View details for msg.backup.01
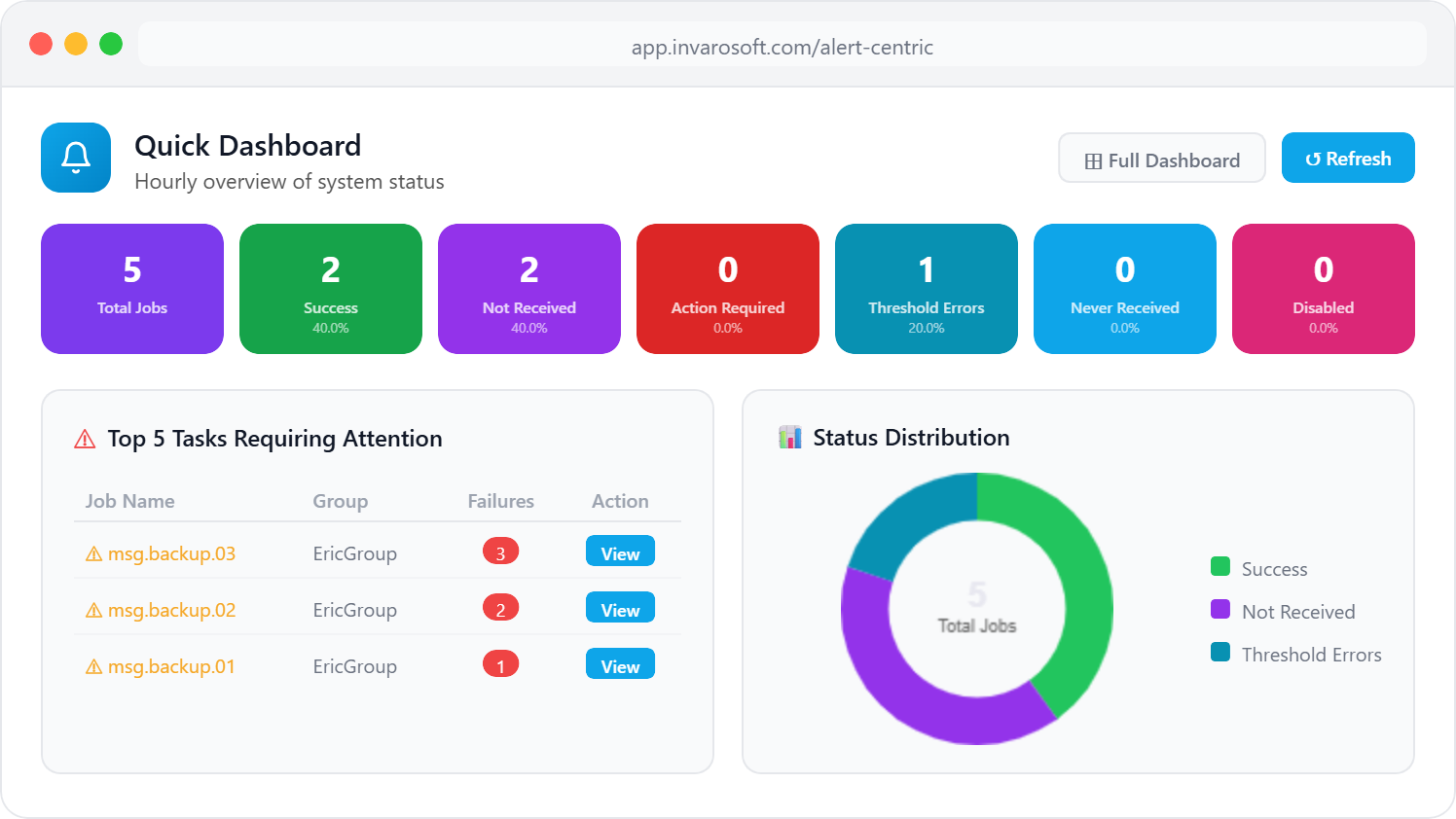The width and height of the screenshot is (1456, 819). click(x=620, y=664)
